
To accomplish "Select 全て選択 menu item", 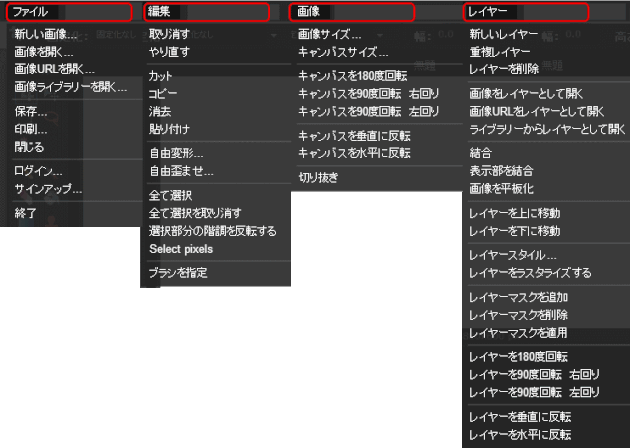I will click(x=170, y=195).
